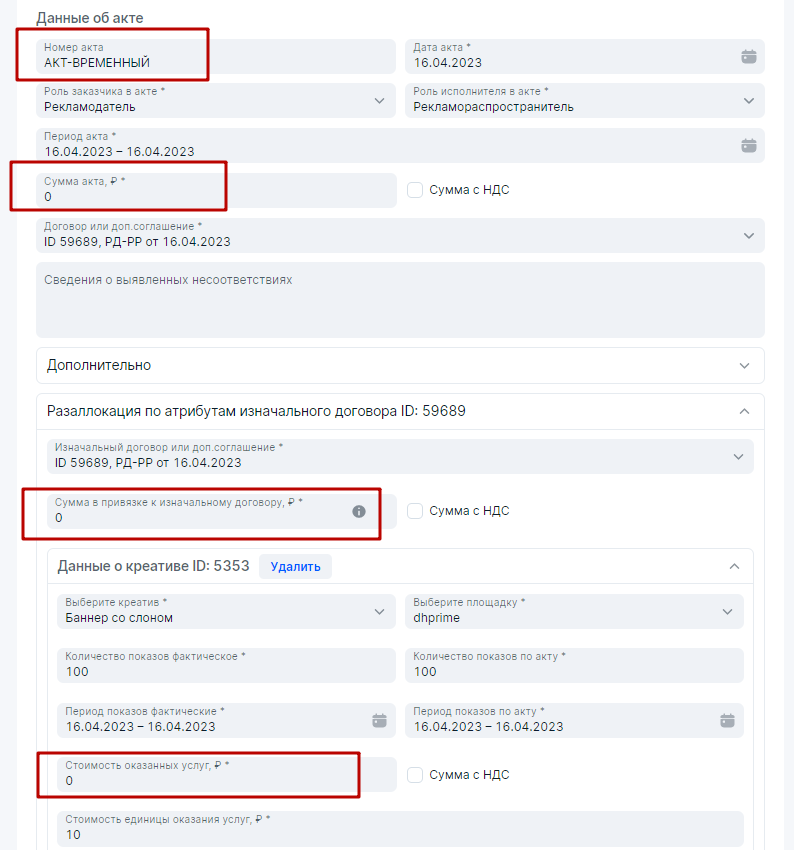This screenshot has width=794, height=850.
Task: Open calendar for Период показов фактические
Action: pos(379,720)
